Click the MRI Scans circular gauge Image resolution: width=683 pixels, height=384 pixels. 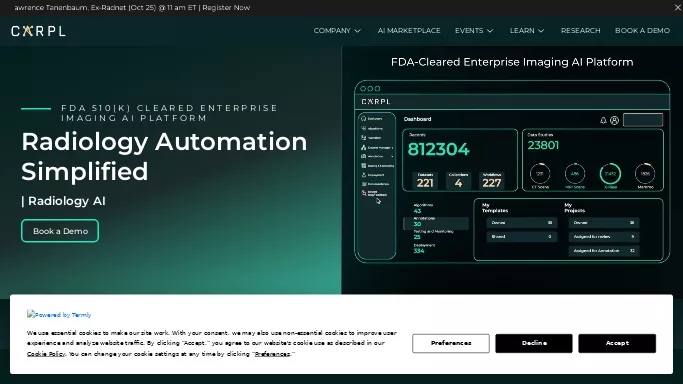coord(575,173)
